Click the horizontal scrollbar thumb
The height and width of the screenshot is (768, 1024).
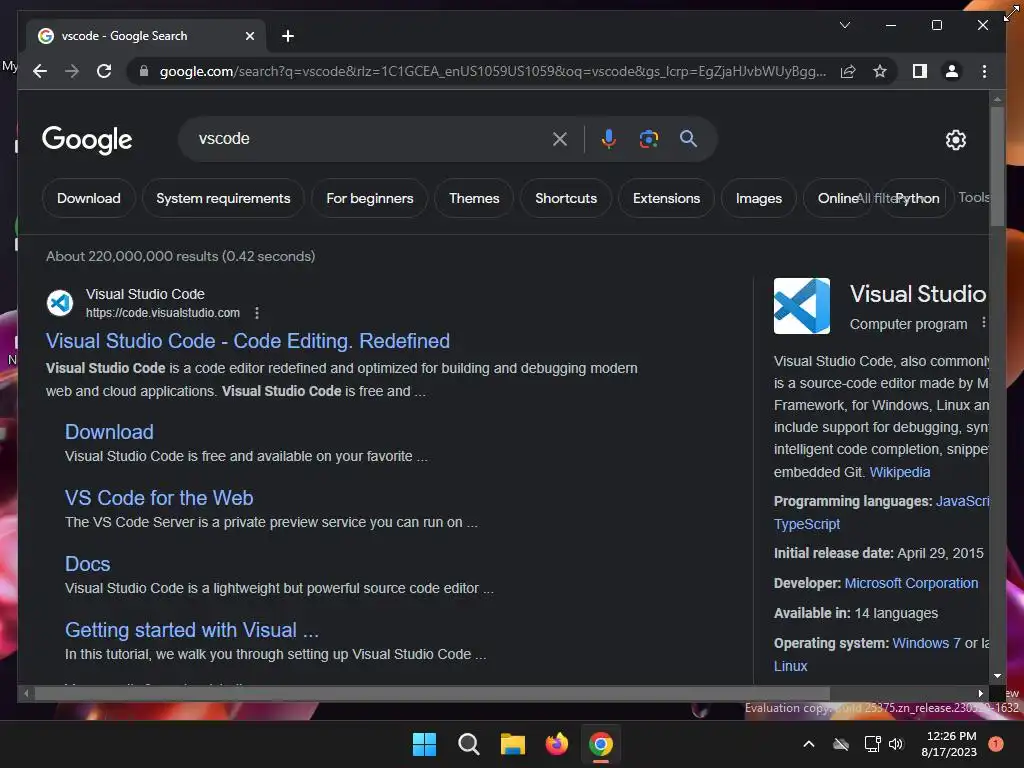tap(432, 694)
